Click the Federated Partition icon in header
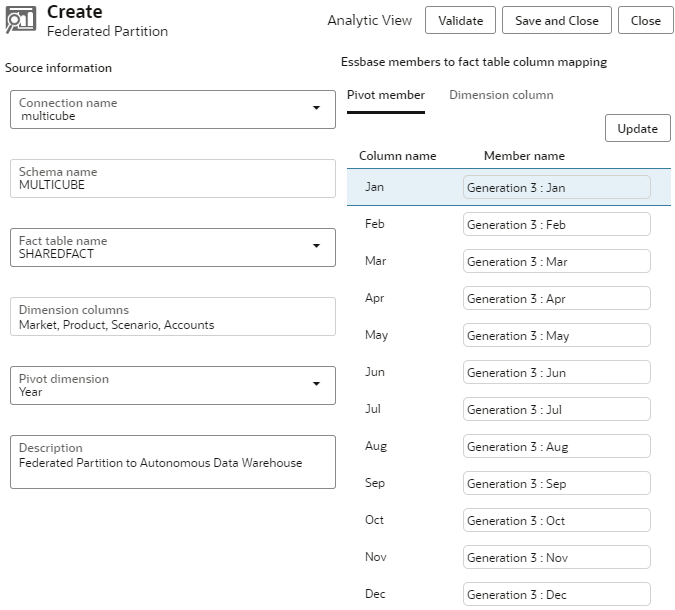Viewport: 675px width, 610px height. coord(21,21)
